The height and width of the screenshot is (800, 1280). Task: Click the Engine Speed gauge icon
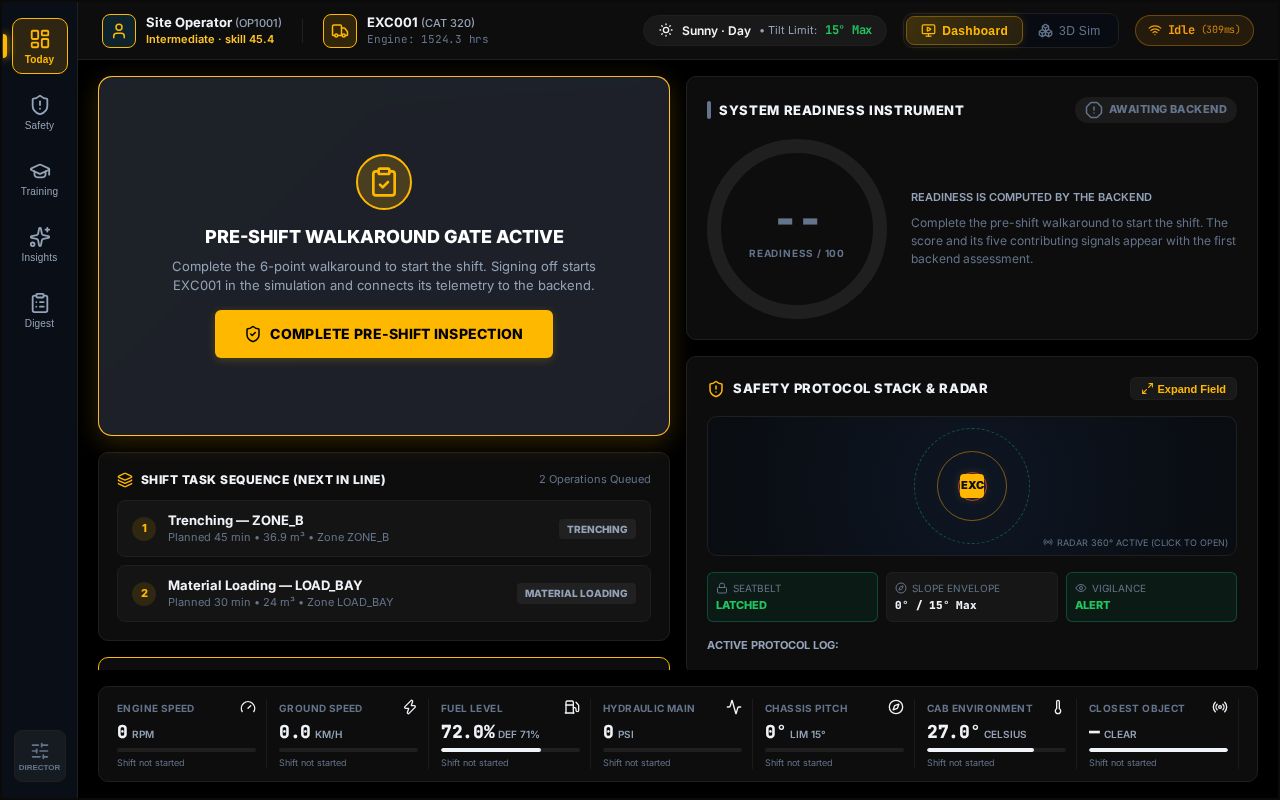point(248,707)
